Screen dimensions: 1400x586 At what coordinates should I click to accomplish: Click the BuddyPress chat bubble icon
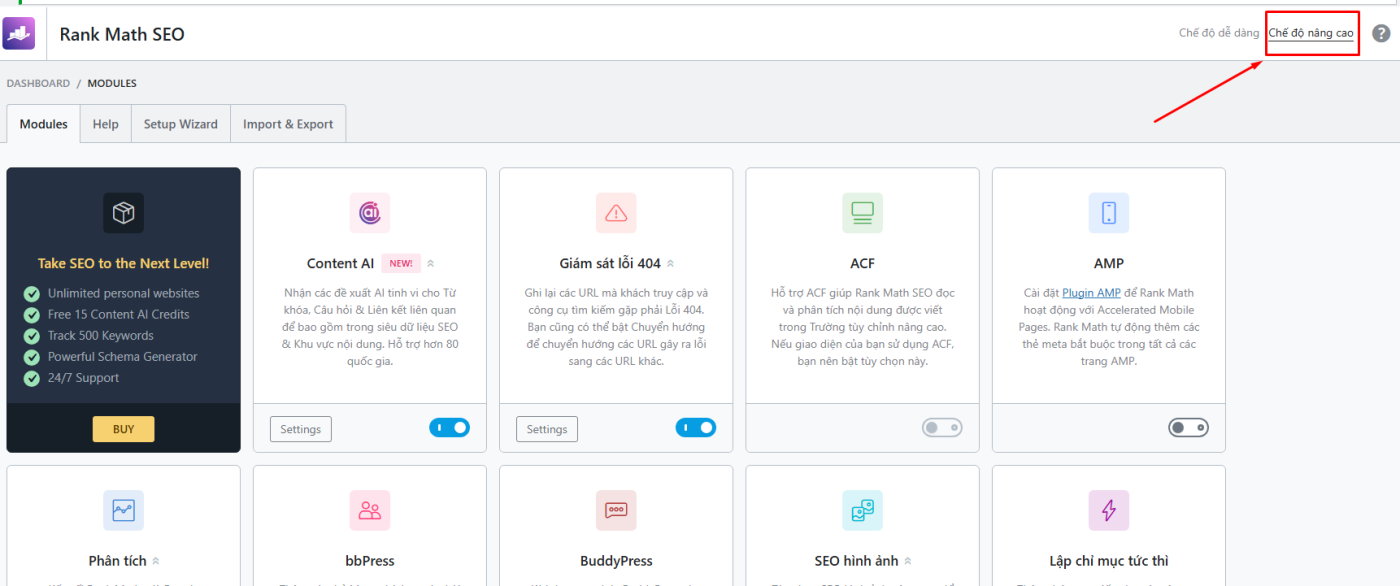pos(616,510)
